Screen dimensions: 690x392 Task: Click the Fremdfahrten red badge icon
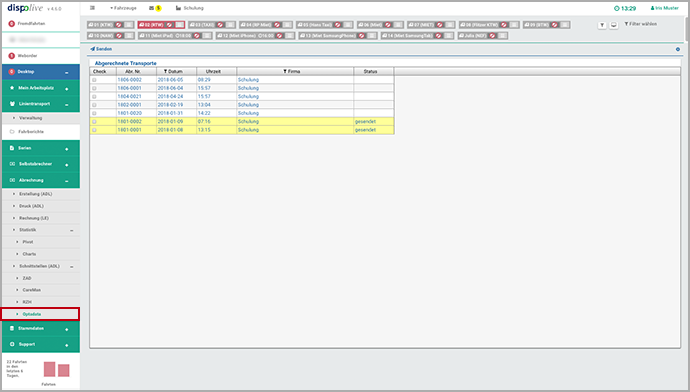click(x=11, y=24)
